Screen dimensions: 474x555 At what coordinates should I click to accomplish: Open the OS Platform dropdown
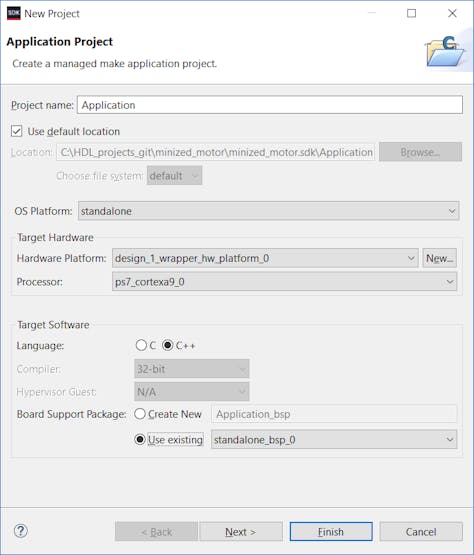click(269, 211)
